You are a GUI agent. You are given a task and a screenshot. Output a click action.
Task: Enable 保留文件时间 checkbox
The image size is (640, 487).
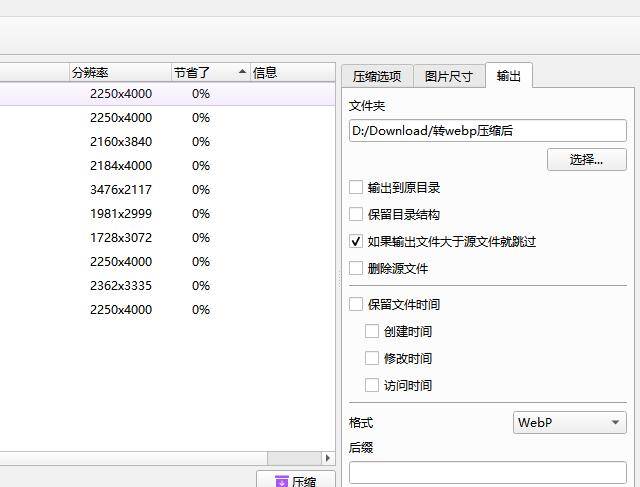356,304
